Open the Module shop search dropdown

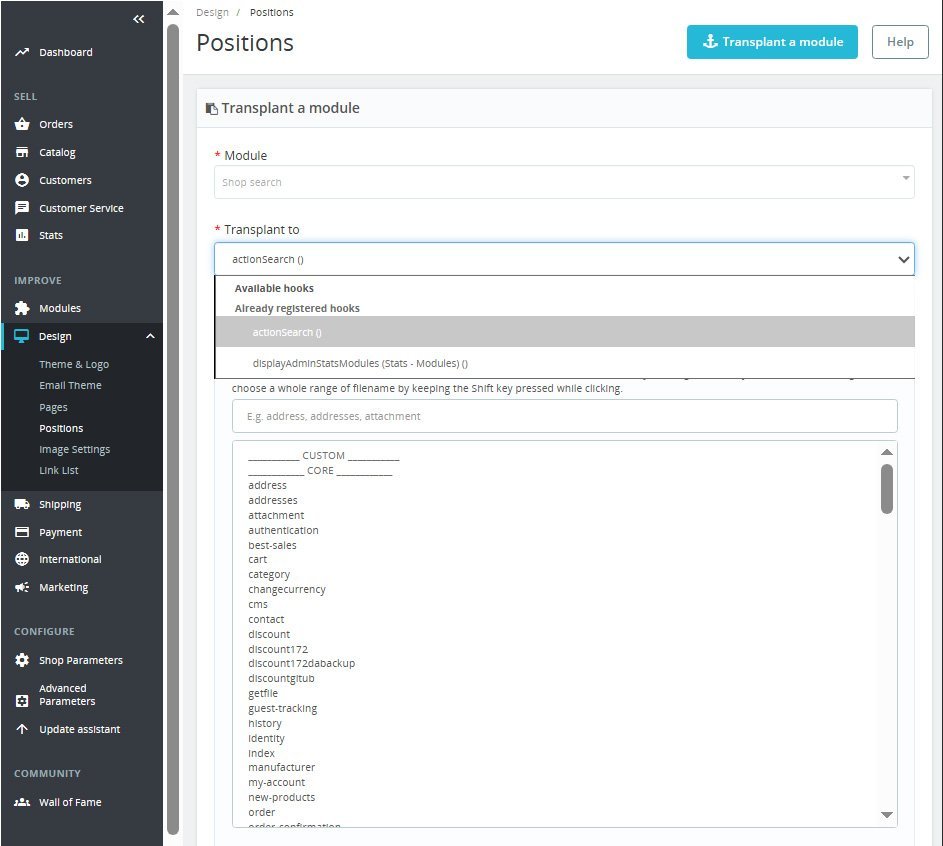pos(564,182)
